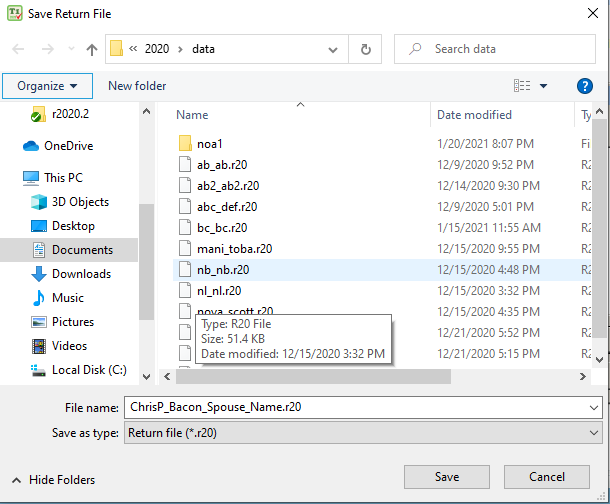
Task: Click the Save button
Action: point(446,477)
